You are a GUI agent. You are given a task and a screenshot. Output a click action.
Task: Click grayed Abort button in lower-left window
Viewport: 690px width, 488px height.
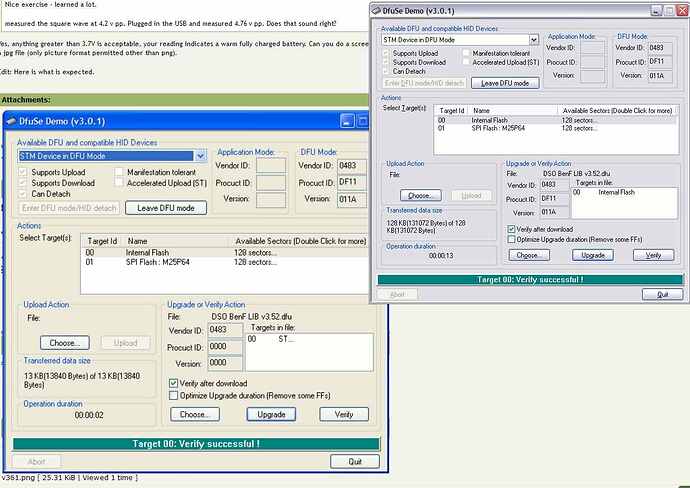click(37, 461)
